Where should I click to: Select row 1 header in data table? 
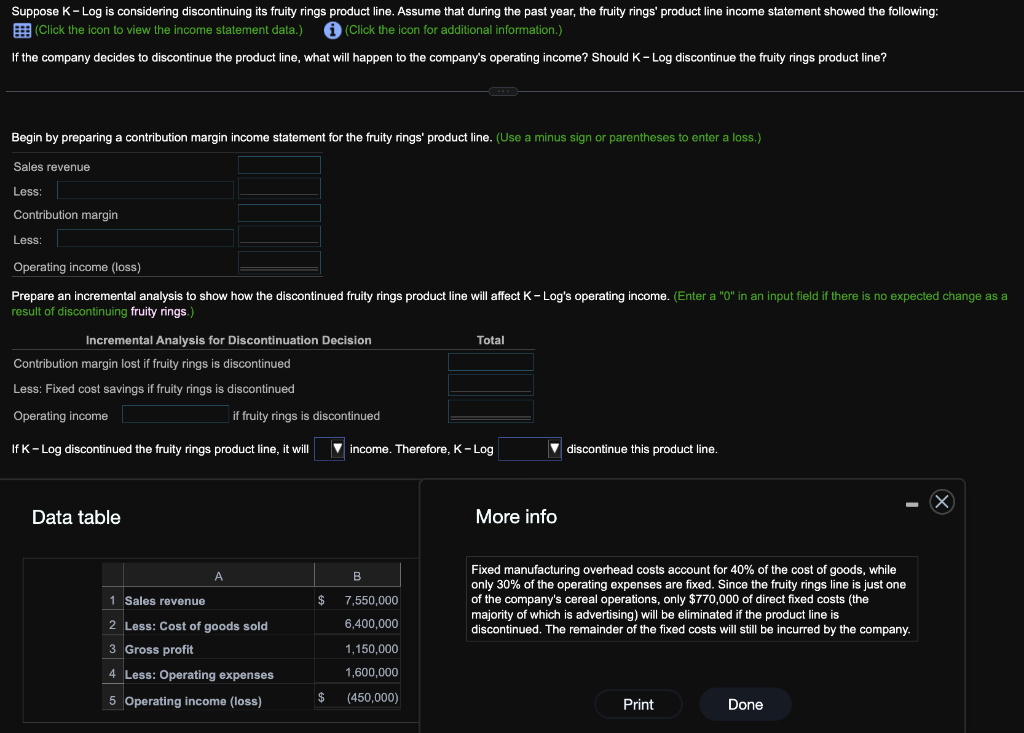click(x=112, y=600)
